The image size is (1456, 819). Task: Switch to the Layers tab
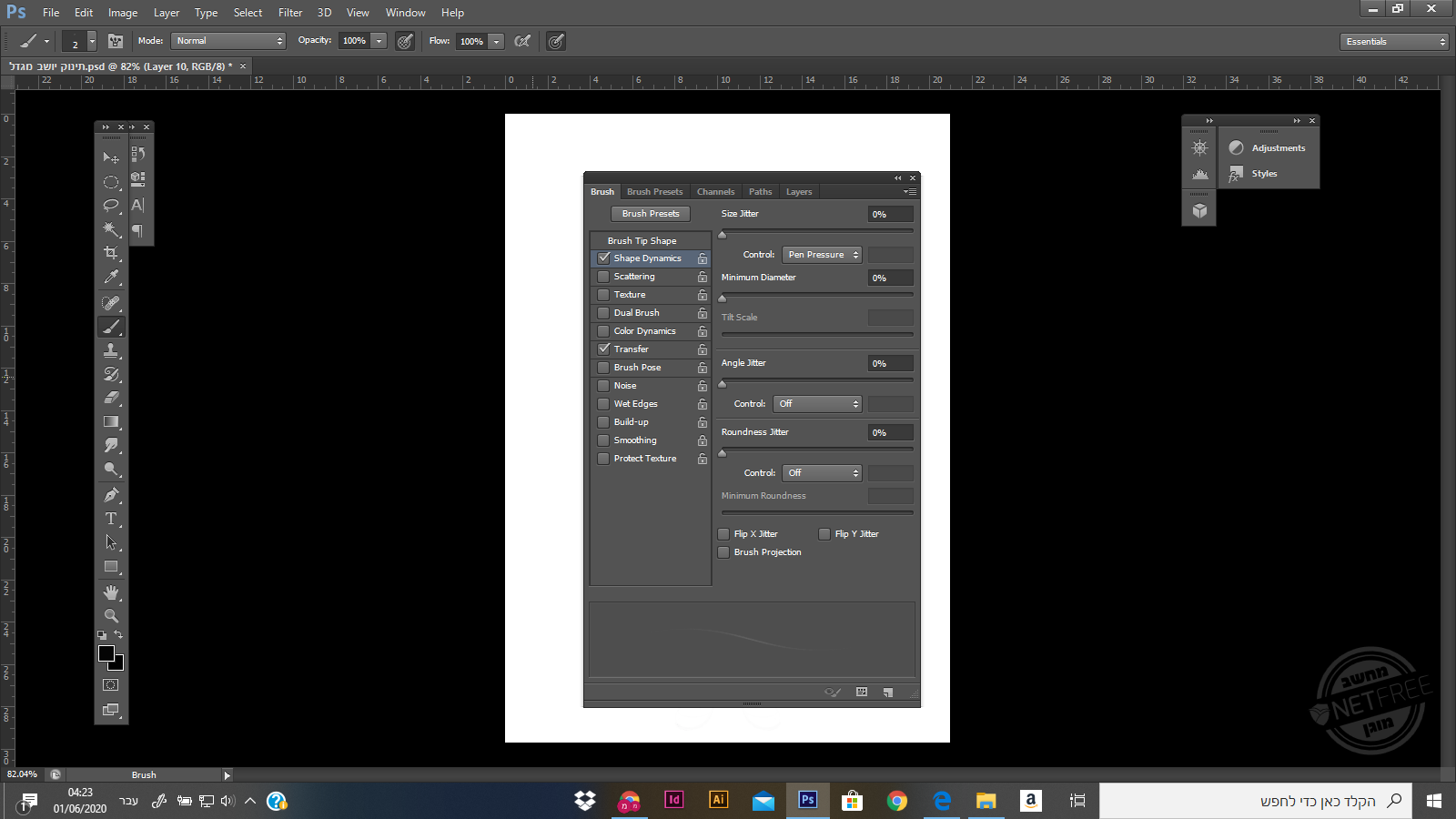[x=799, y=192]
